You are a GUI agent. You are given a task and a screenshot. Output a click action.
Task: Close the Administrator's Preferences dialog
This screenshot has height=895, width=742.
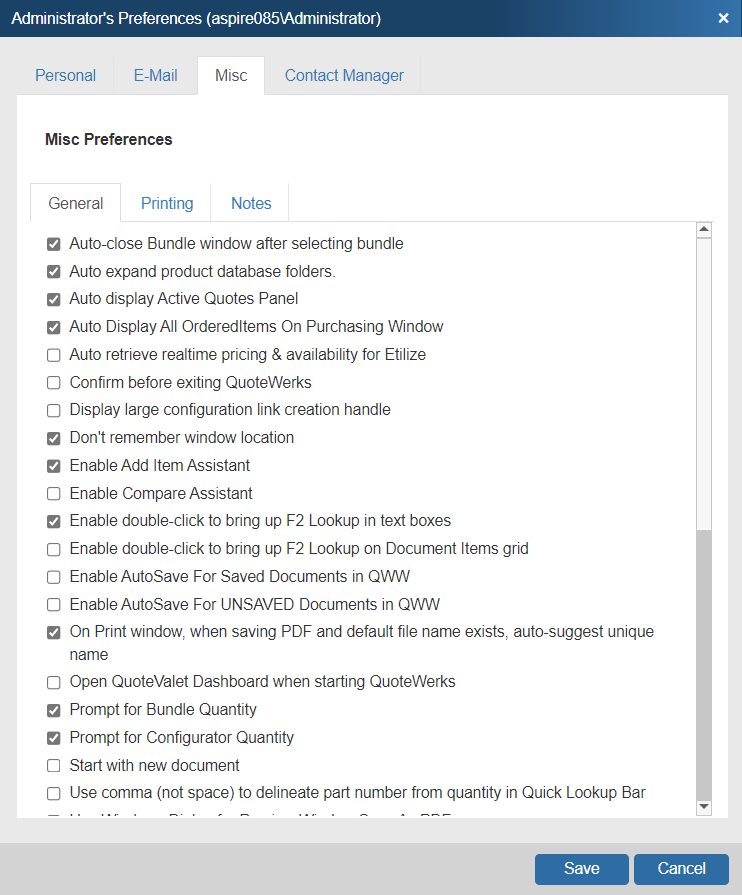pyautogui.click(x=723, y=18)
